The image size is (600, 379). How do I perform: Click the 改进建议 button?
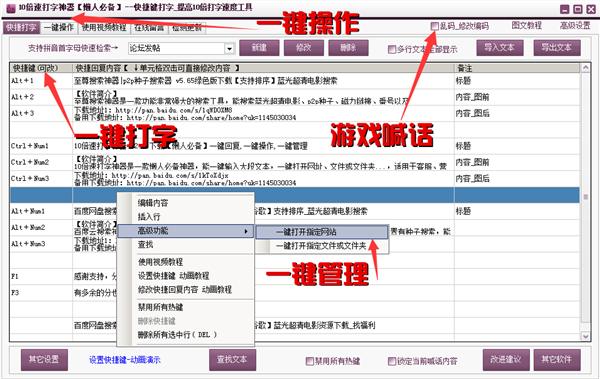506,359
